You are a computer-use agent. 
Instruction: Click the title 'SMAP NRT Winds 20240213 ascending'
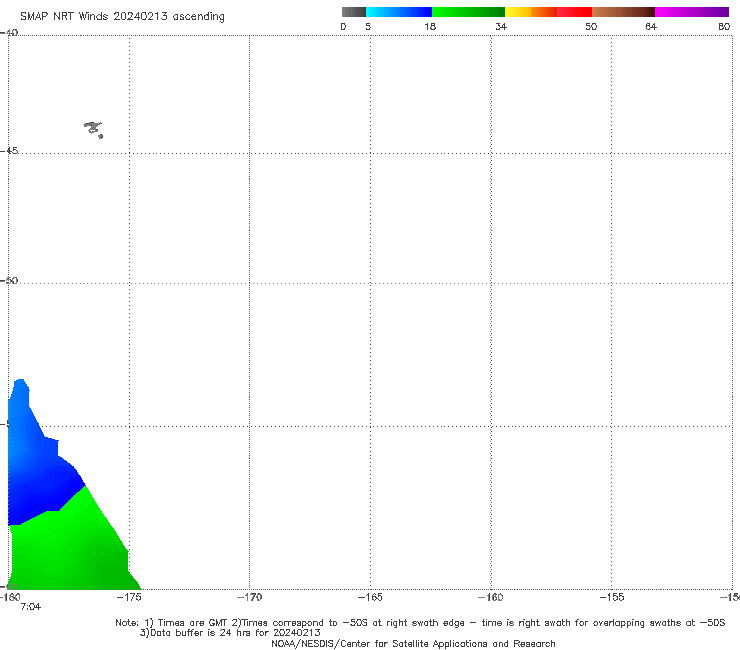[x=122, y=16]
